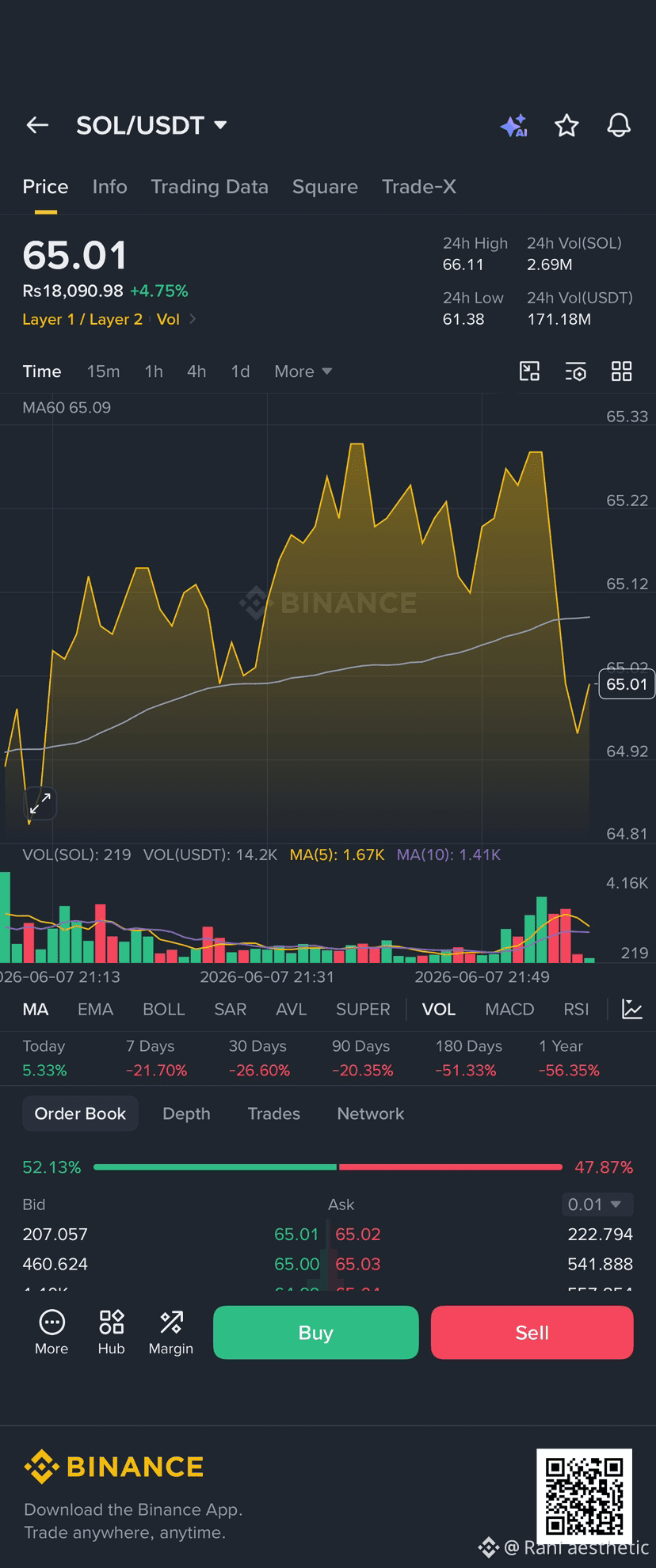Switch to the Network tab
The image size is (656, 1568).
click(x=371, y=1113)
